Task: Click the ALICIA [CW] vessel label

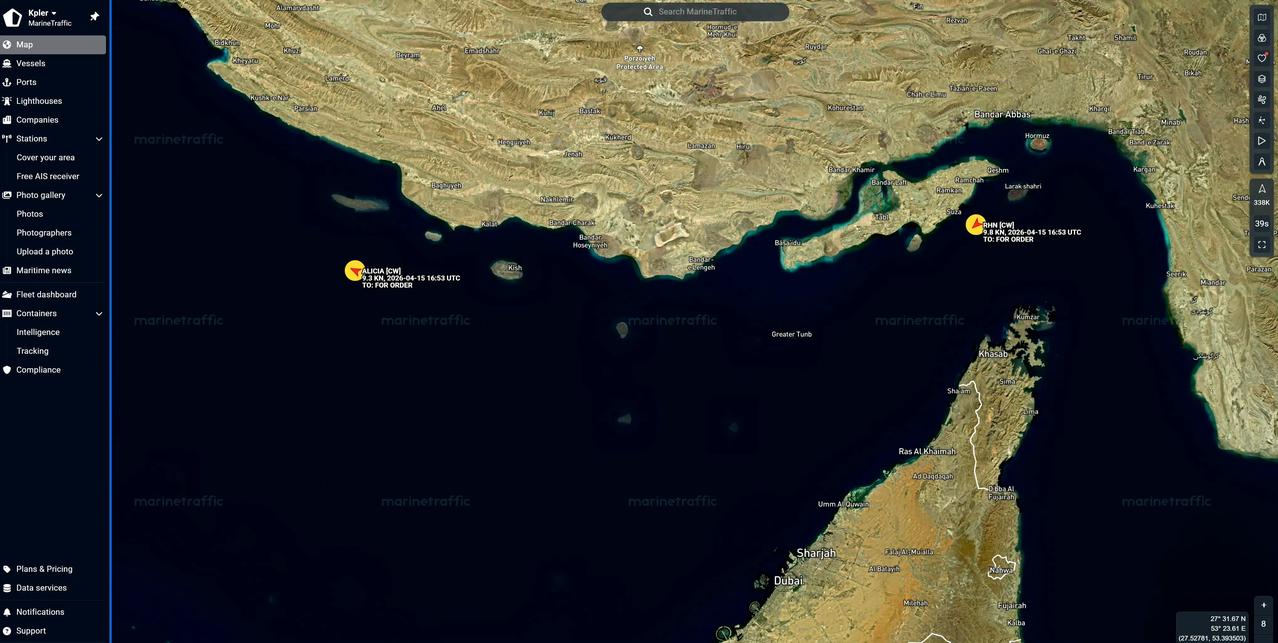Action: point(382,271)
